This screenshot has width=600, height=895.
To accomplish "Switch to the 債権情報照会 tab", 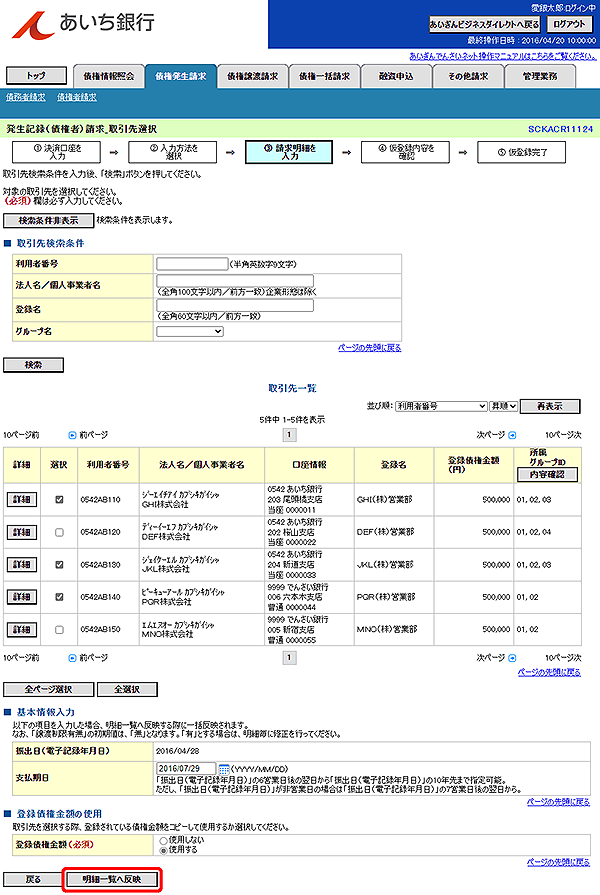I will click(x=108, y=76).
